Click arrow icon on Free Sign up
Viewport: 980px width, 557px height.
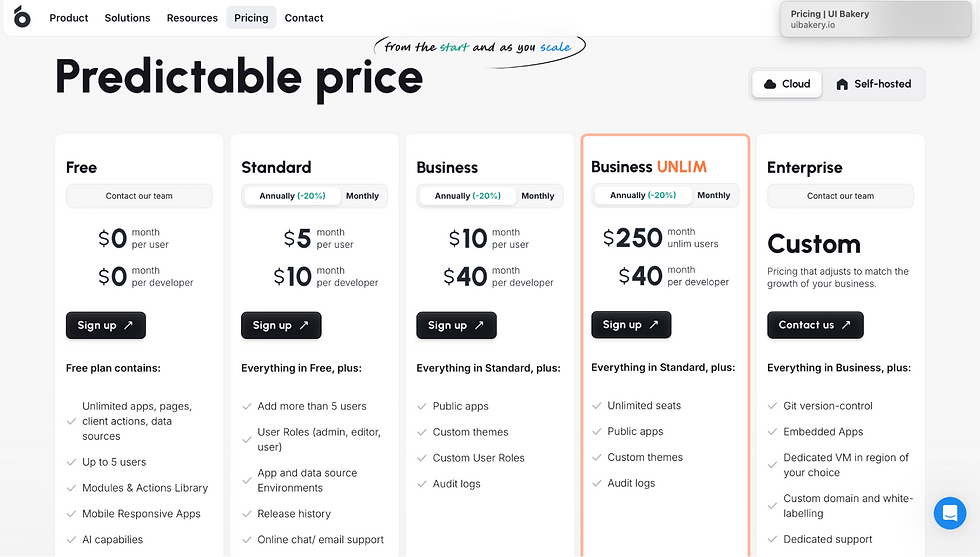coord(129,325)
